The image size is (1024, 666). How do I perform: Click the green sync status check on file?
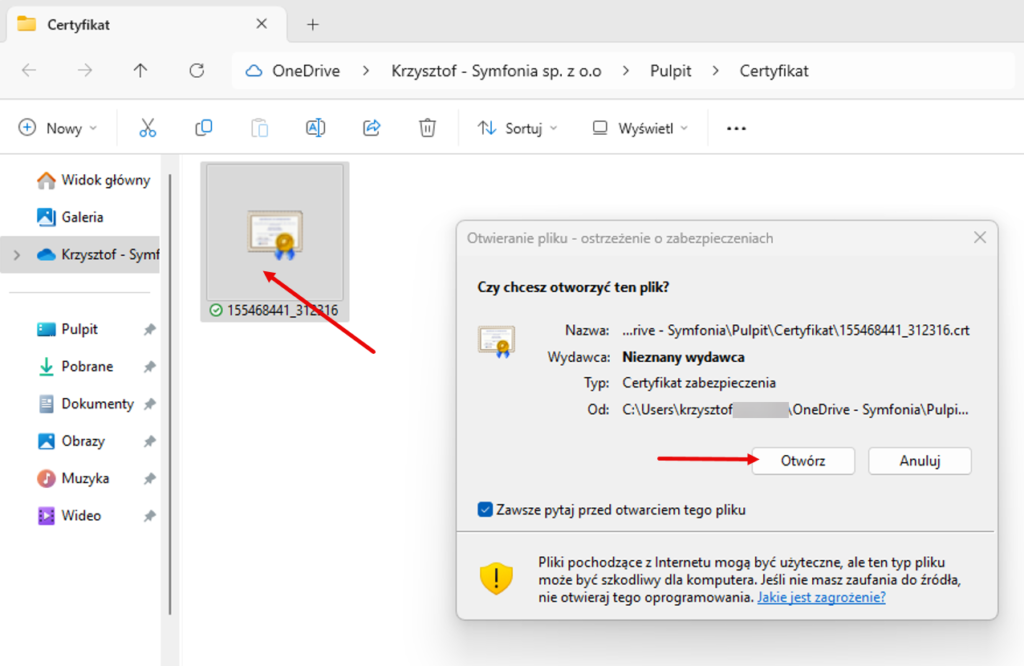pos(216,310)
